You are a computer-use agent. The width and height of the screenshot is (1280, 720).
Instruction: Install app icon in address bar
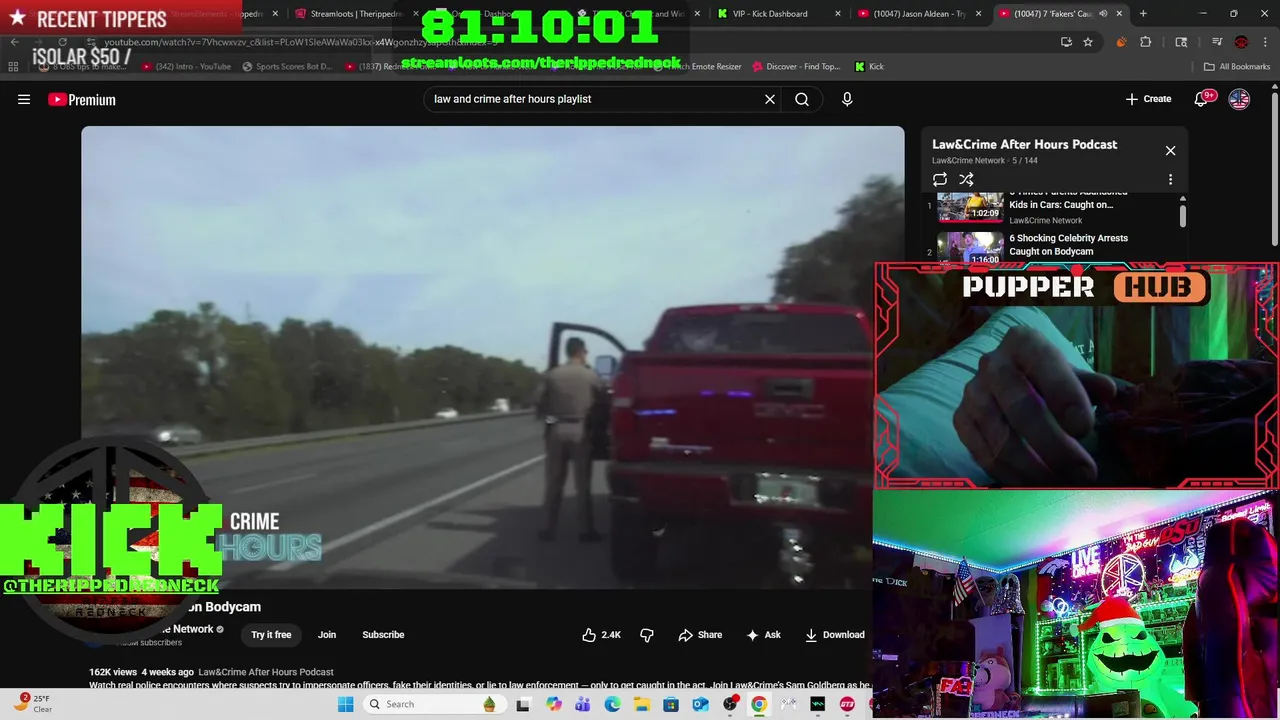1066,42
